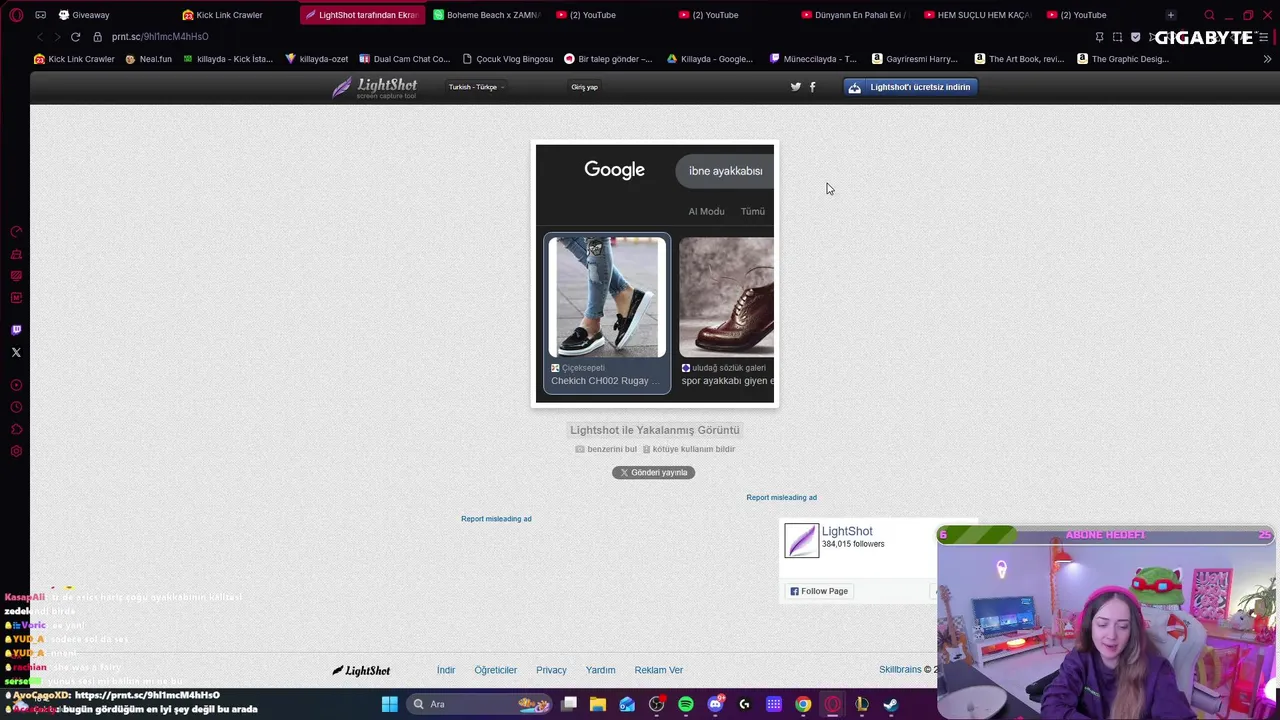The width and height of the screenshot is (1280, 720).
Task: Open Logitech G Hub taskbar icon
Action: (744, 704)
